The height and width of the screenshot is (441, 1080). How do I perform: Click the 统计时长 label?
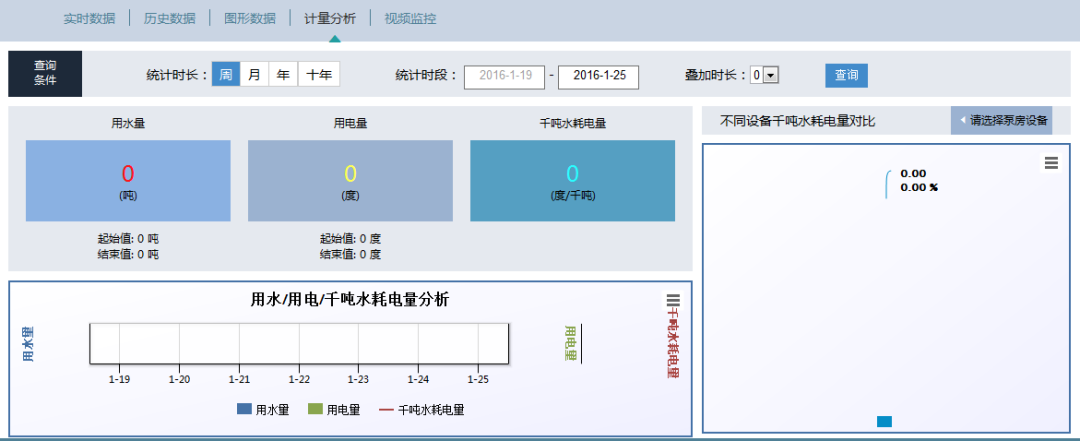(176, 75)
